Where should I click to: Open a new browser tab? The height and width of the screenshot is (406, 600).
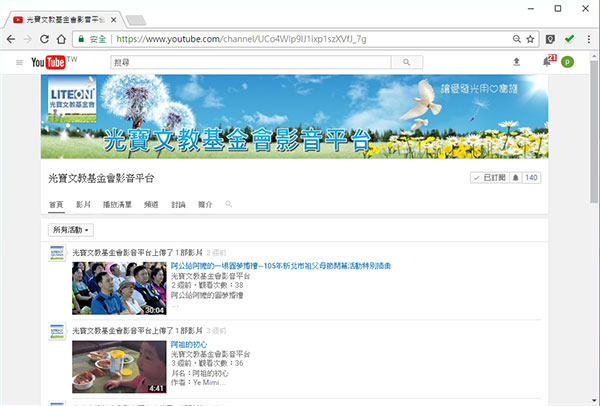click(x=136, y=20)
